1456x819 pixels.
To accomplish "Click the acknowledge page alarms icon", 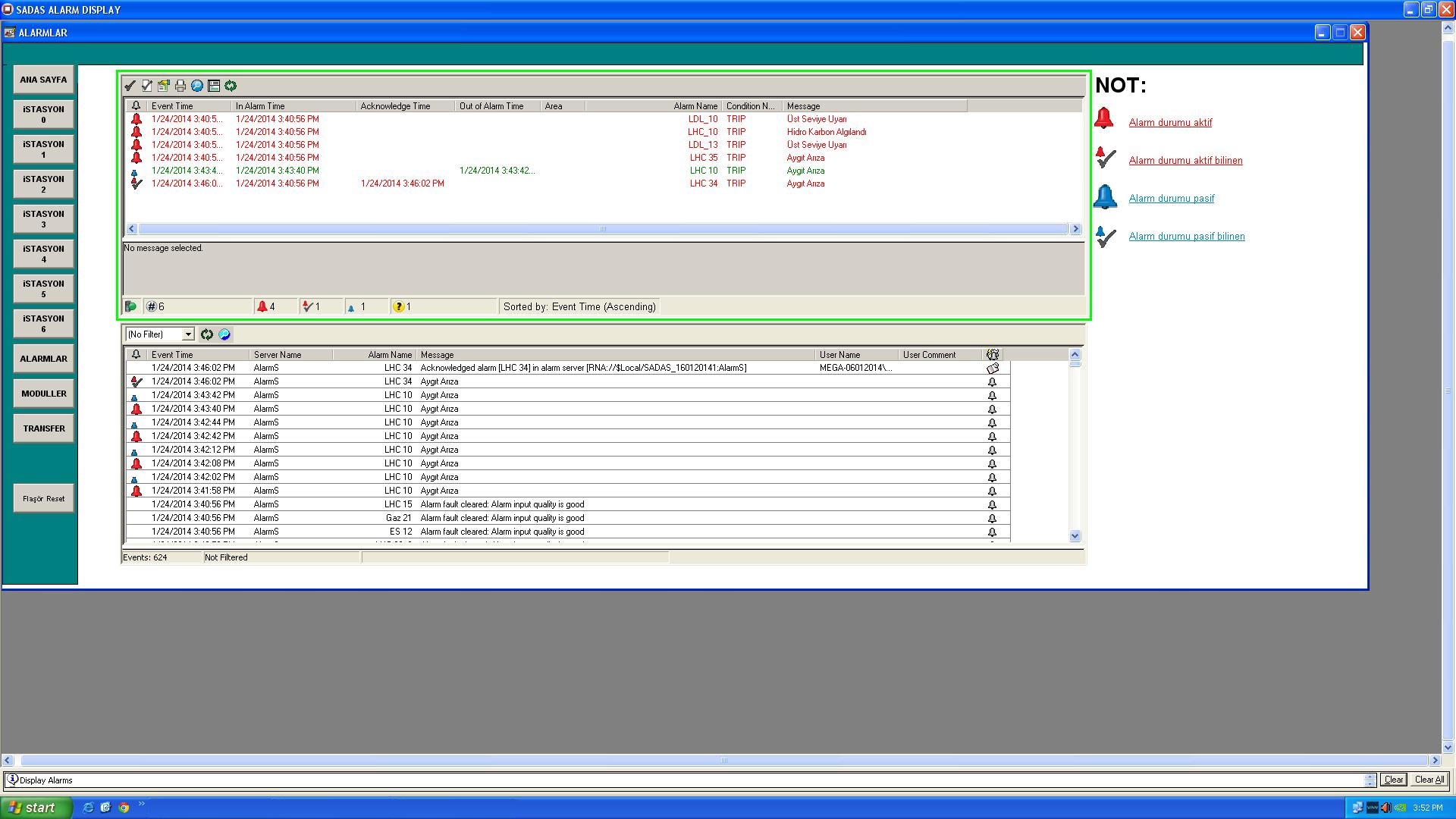I will [x=146, y=86].
